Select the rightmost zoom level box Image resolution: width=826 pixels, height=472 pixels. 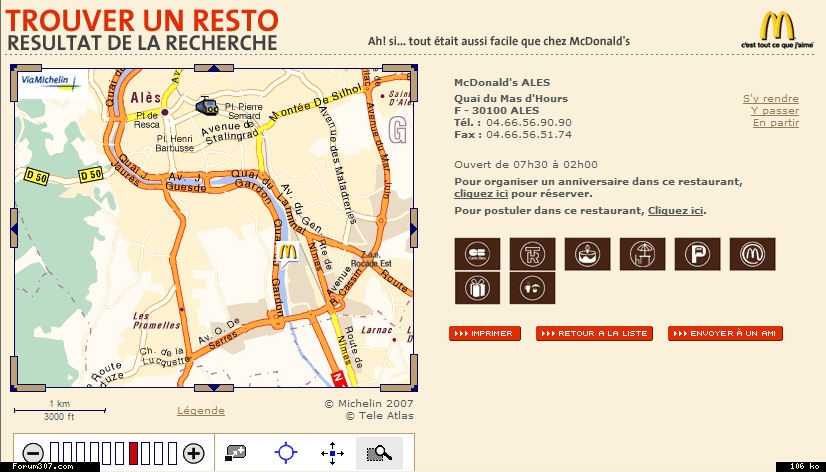click(172, 453)
